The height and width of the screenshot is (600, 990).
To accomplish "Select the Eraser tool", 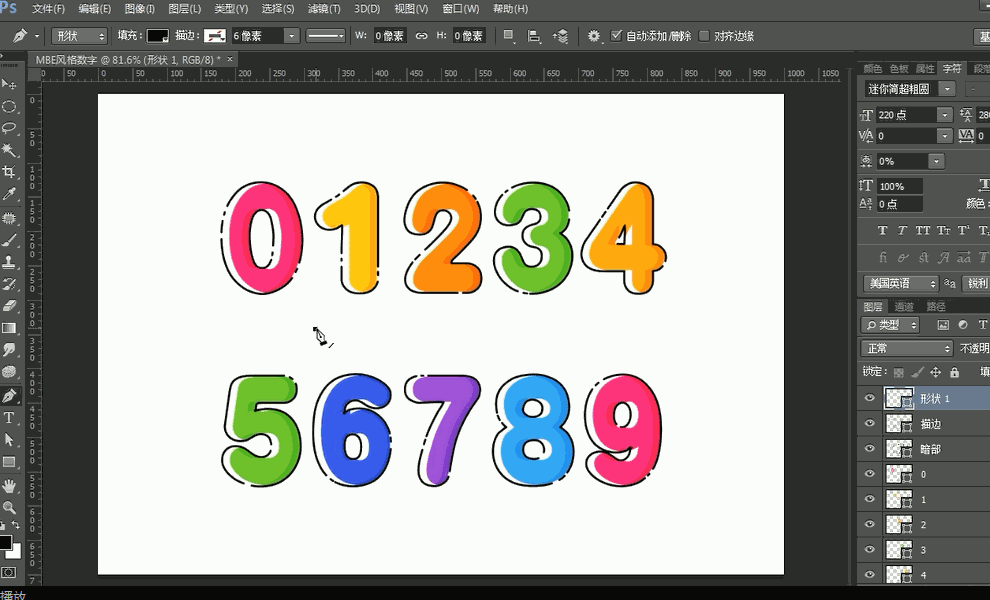I will (x=9, y=306).
